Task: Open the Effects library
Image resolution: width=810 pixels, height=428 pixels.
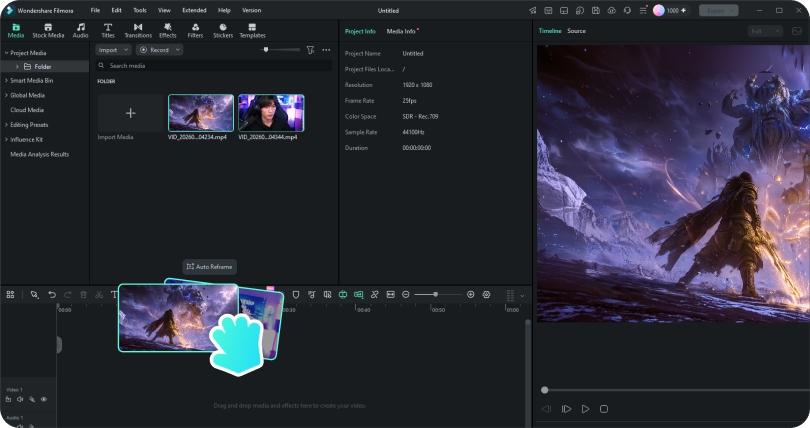Action: pyautogui.click(x=168, y=30)
